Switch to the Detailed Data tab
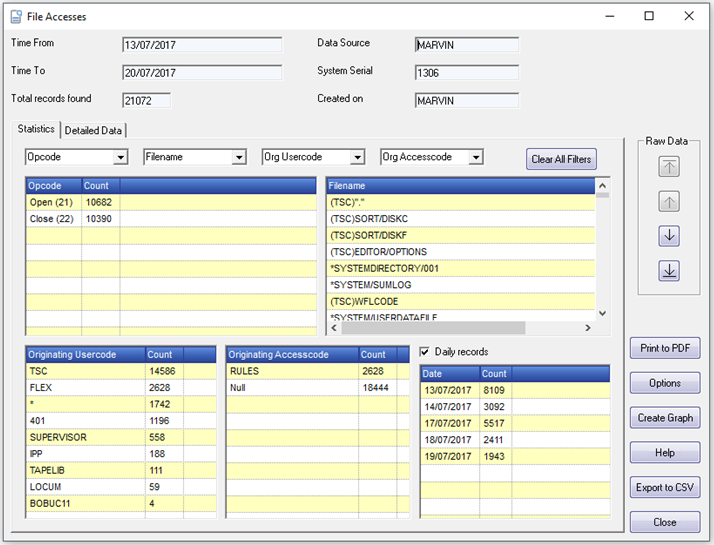Screen dimensions: 714x545 point(93,131)
